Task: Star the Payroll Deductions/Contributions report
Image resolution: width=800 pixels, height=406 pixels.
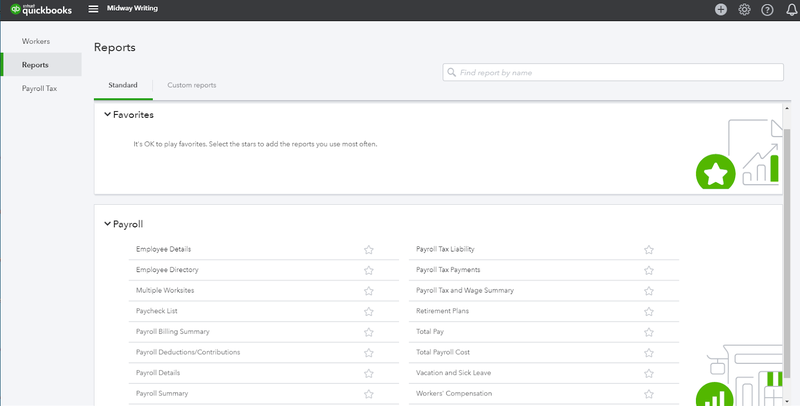Action: coord(369,352)
